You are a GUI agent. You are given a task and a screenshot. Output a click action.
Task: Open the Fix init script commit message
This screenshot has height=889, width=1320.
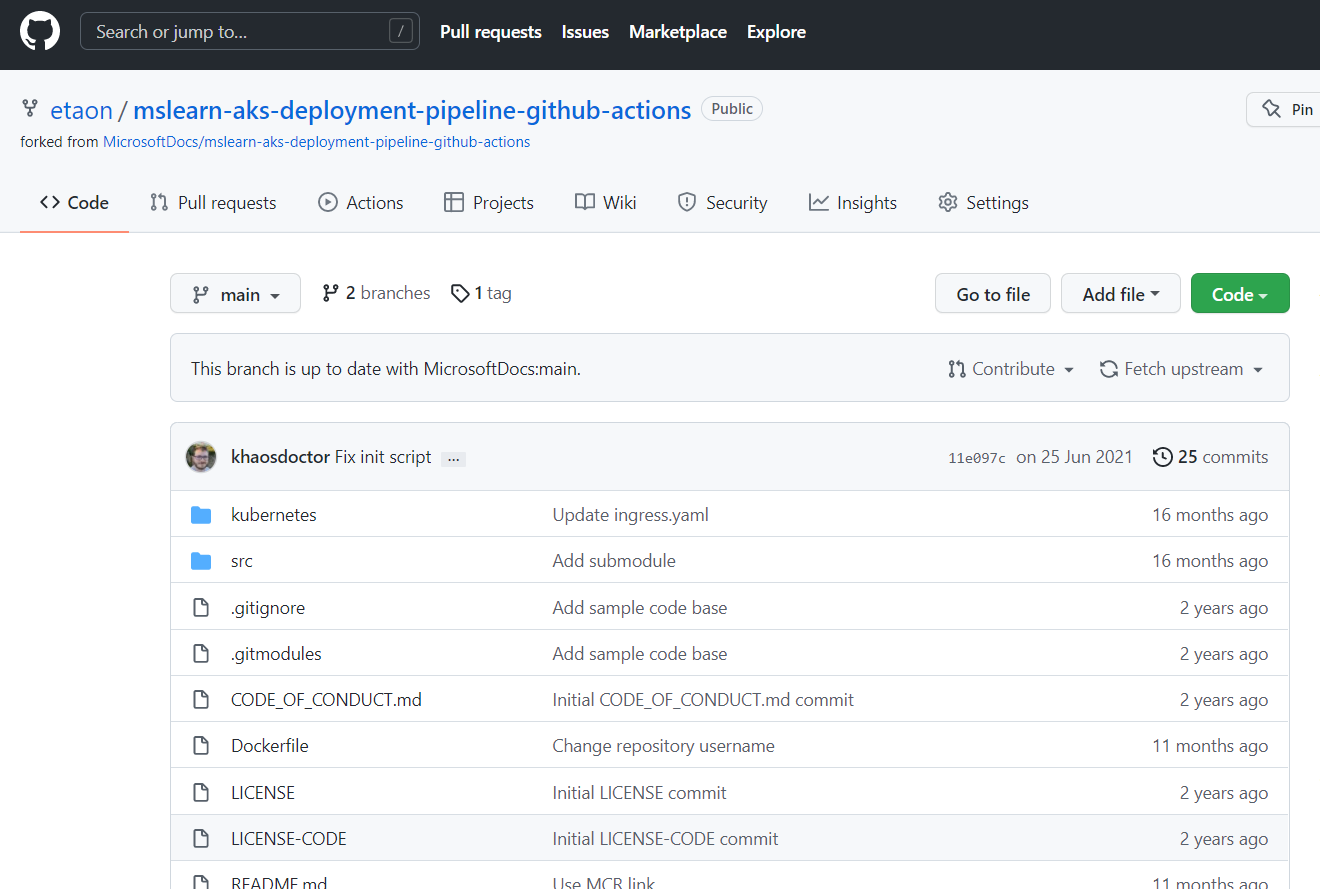(x=383, y=457)
